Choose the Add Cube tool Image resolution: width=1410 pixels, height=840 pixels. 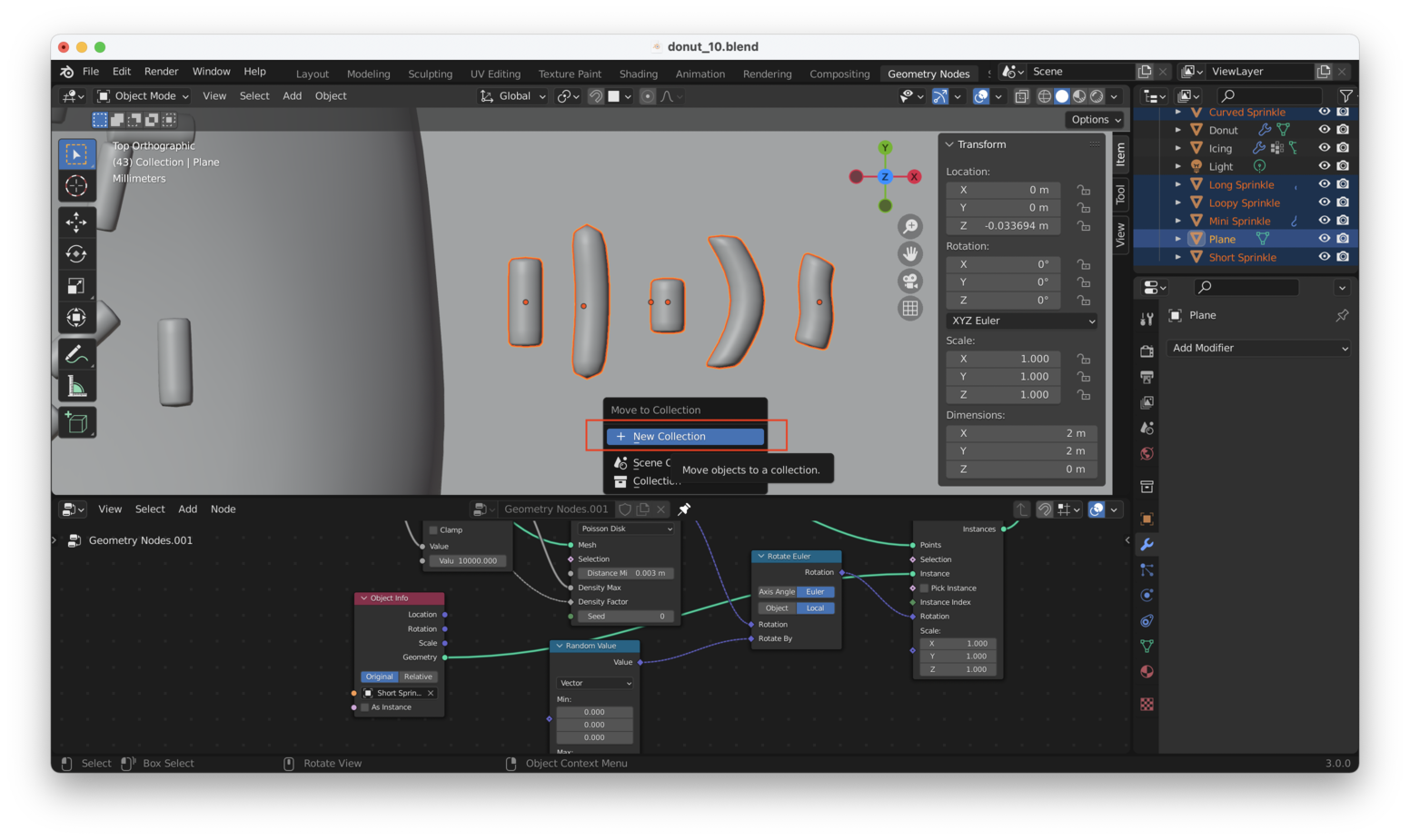76,422
